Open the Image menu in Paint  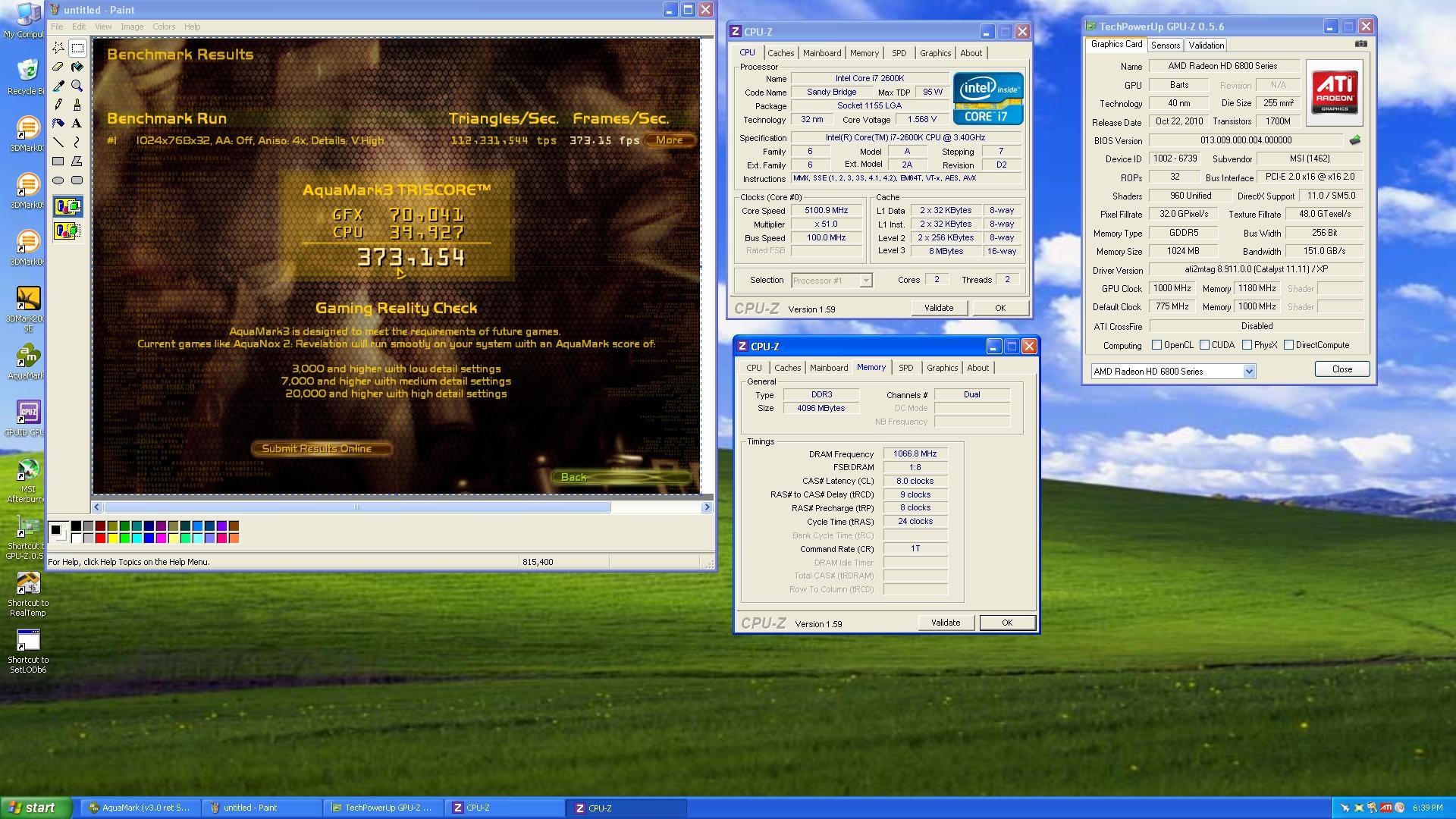pos(132,27)
